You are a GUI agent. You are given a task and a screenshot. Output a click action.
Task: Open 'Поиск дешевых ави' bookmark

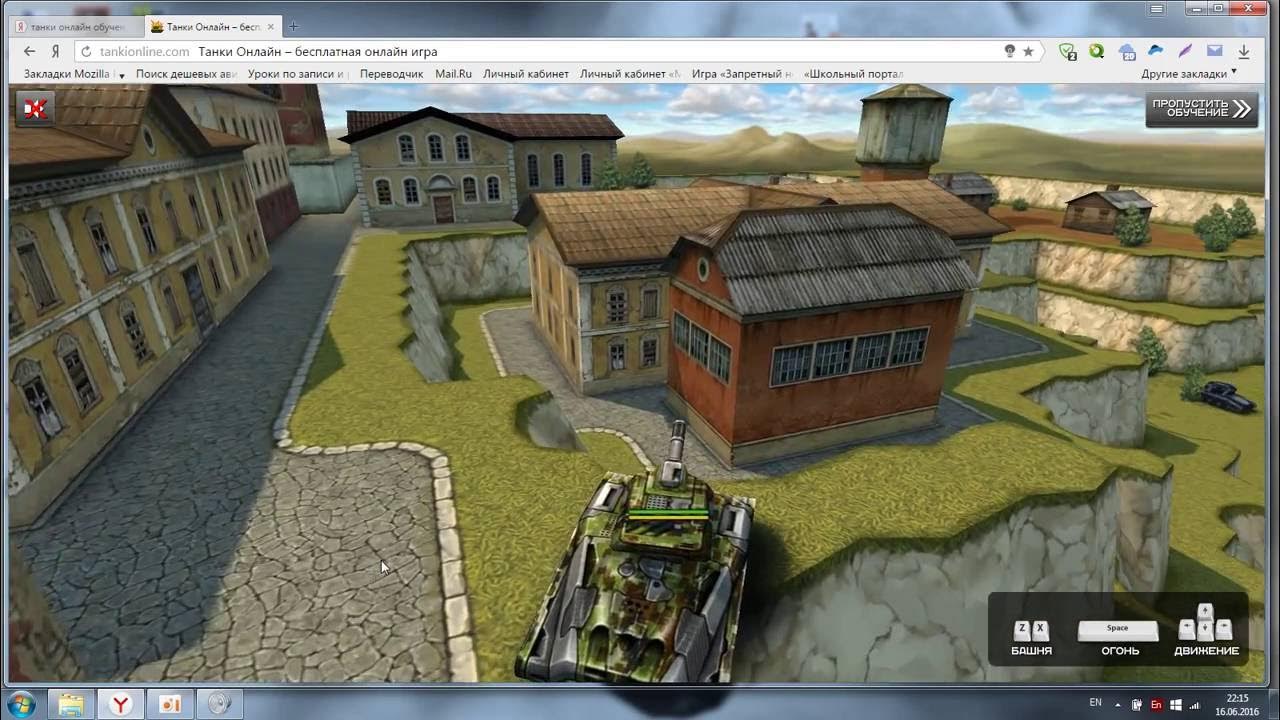point(186,74)
